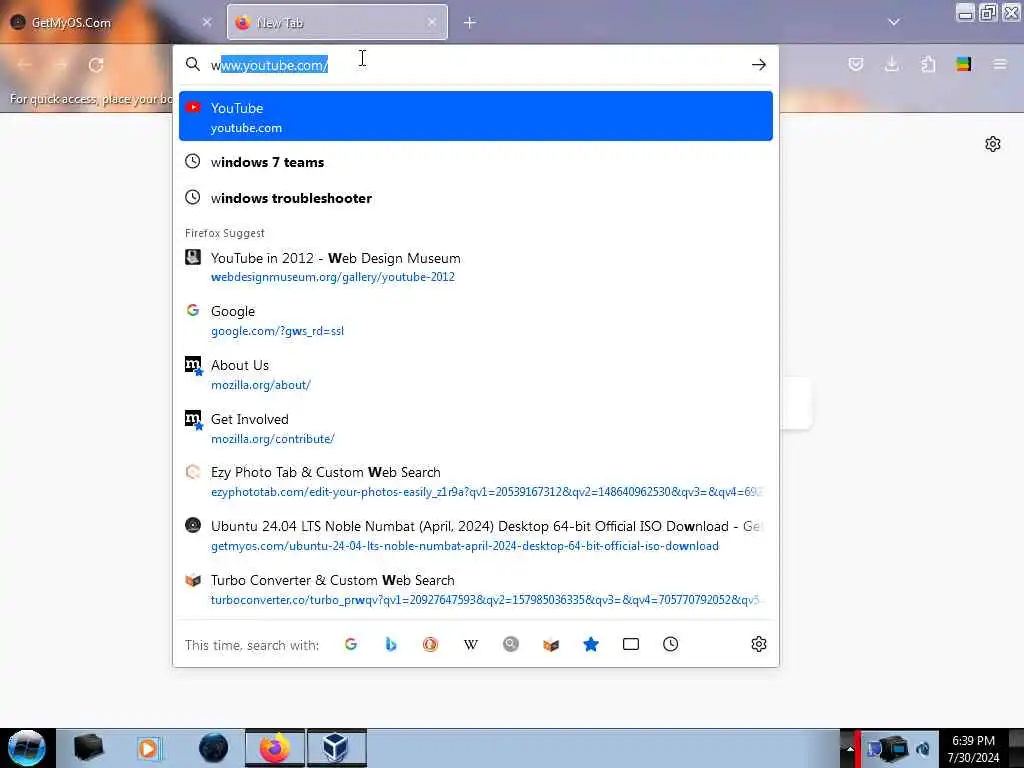Open a new tab with plus button

click(x=470, y=23)
